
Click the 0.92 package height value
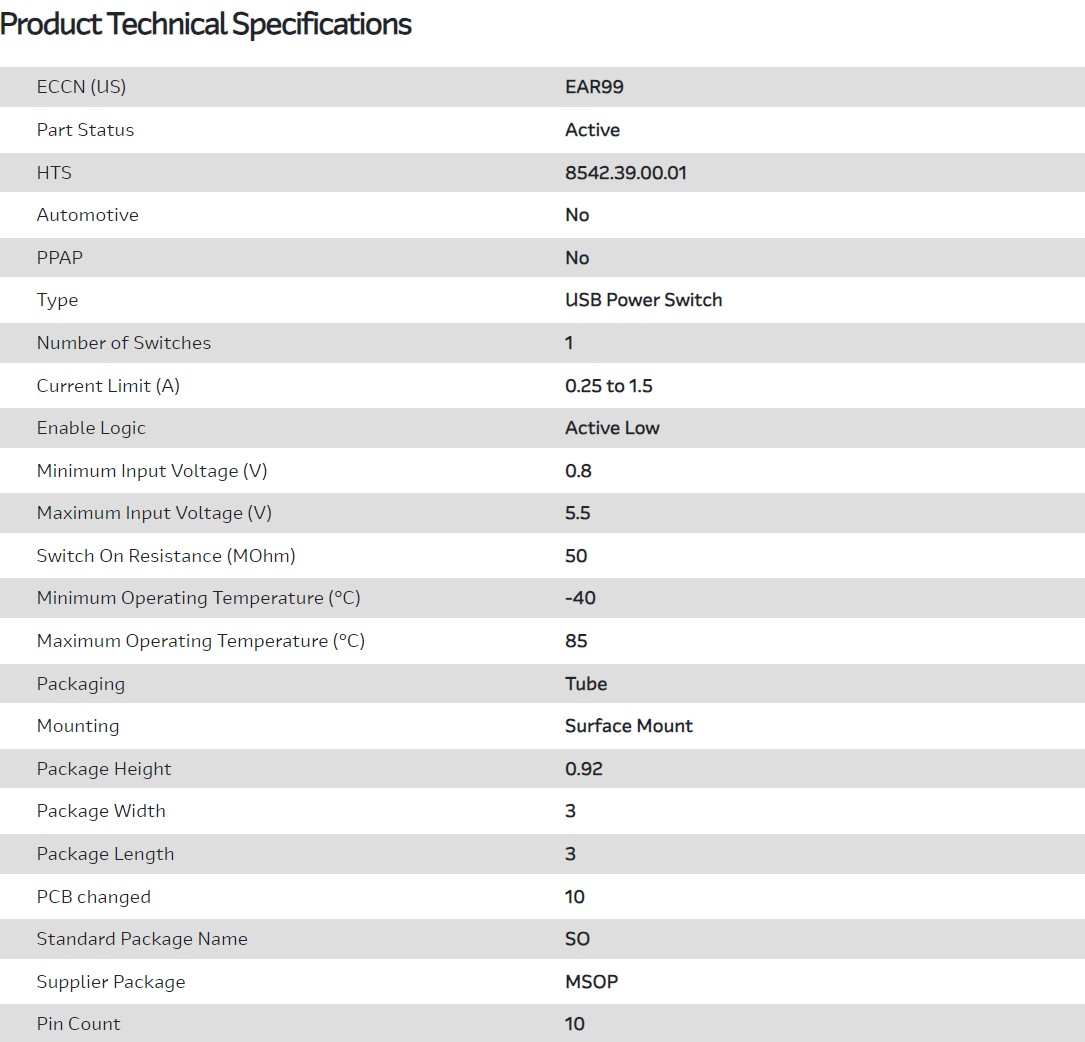(584, 769)
